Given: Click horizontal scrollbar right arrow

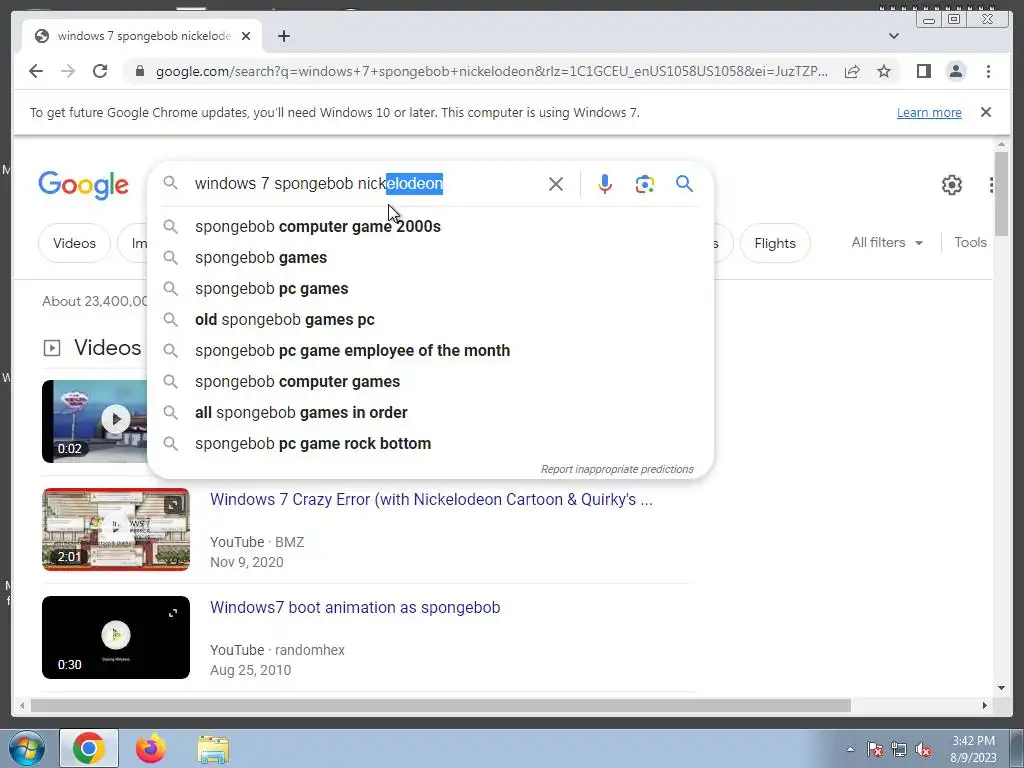Looking at the screenshot, I should pos(985,705).
